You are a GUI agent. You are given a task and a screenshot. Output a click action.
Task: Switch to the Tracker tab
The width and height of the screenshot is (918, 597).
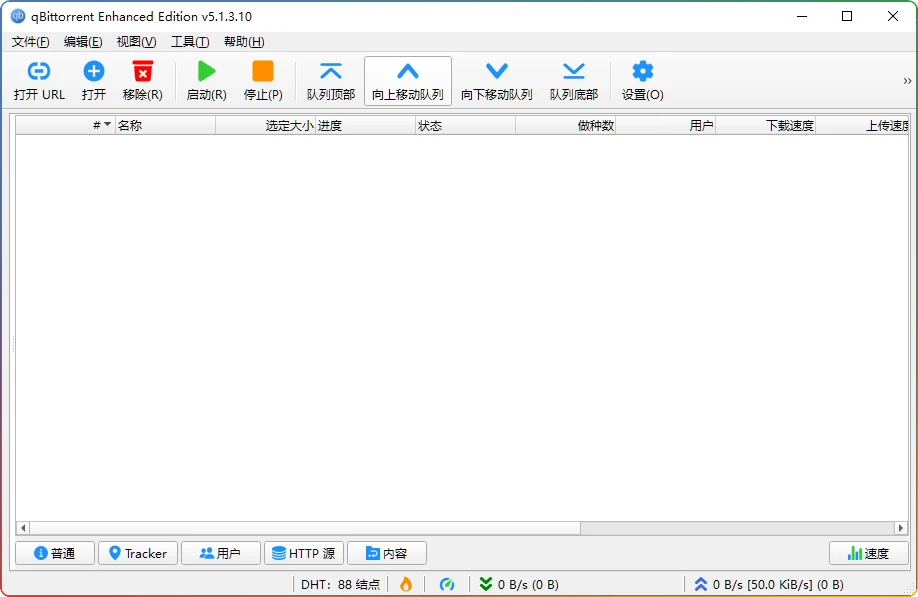(137, 552)
